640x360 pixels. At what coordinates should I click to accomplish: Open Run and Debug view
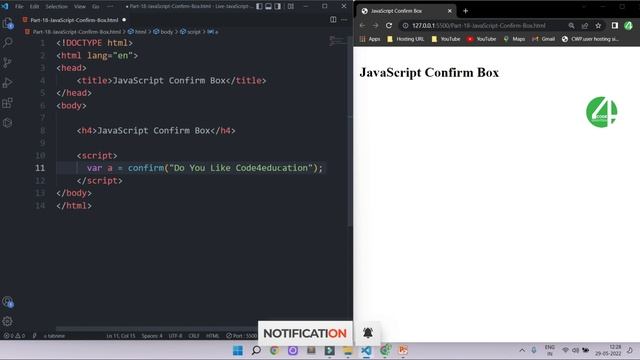click(7, 82)
